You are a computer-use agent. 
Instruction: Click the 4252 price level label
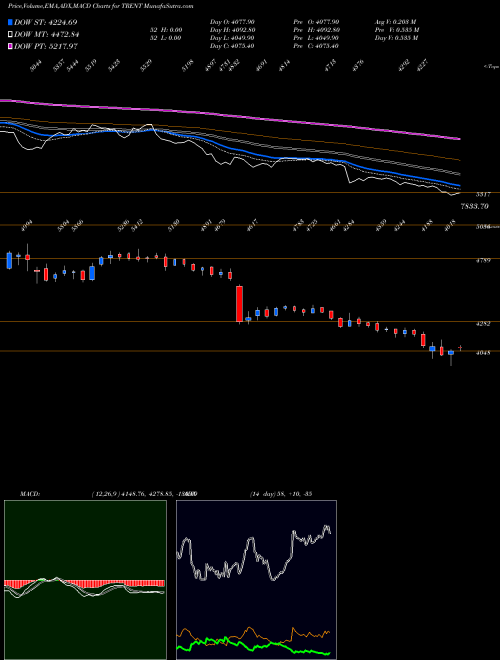[x=482, y=324]
